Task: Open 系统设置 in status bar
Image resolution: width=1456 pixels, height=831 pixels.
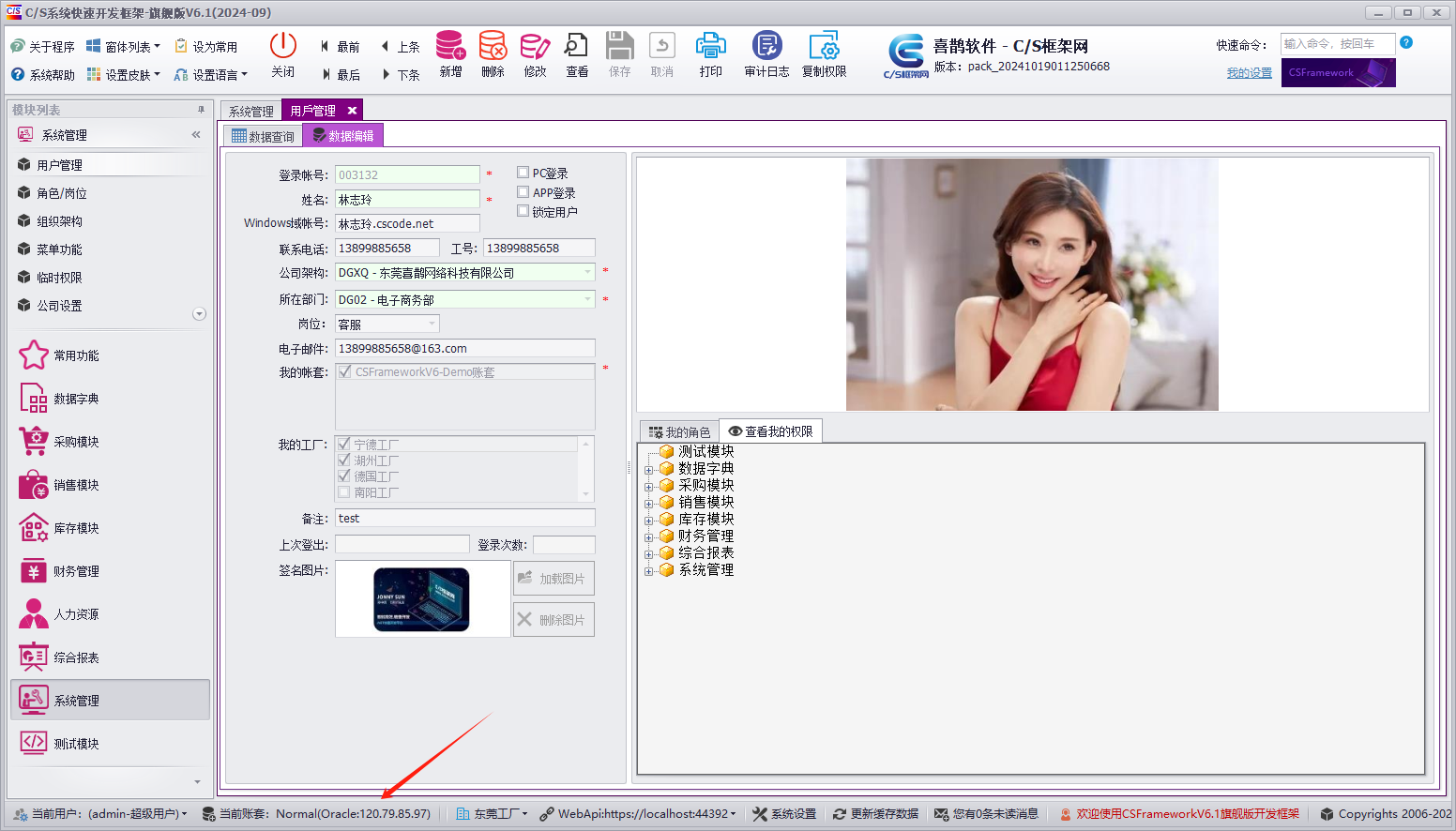Action: pos(784,813)
